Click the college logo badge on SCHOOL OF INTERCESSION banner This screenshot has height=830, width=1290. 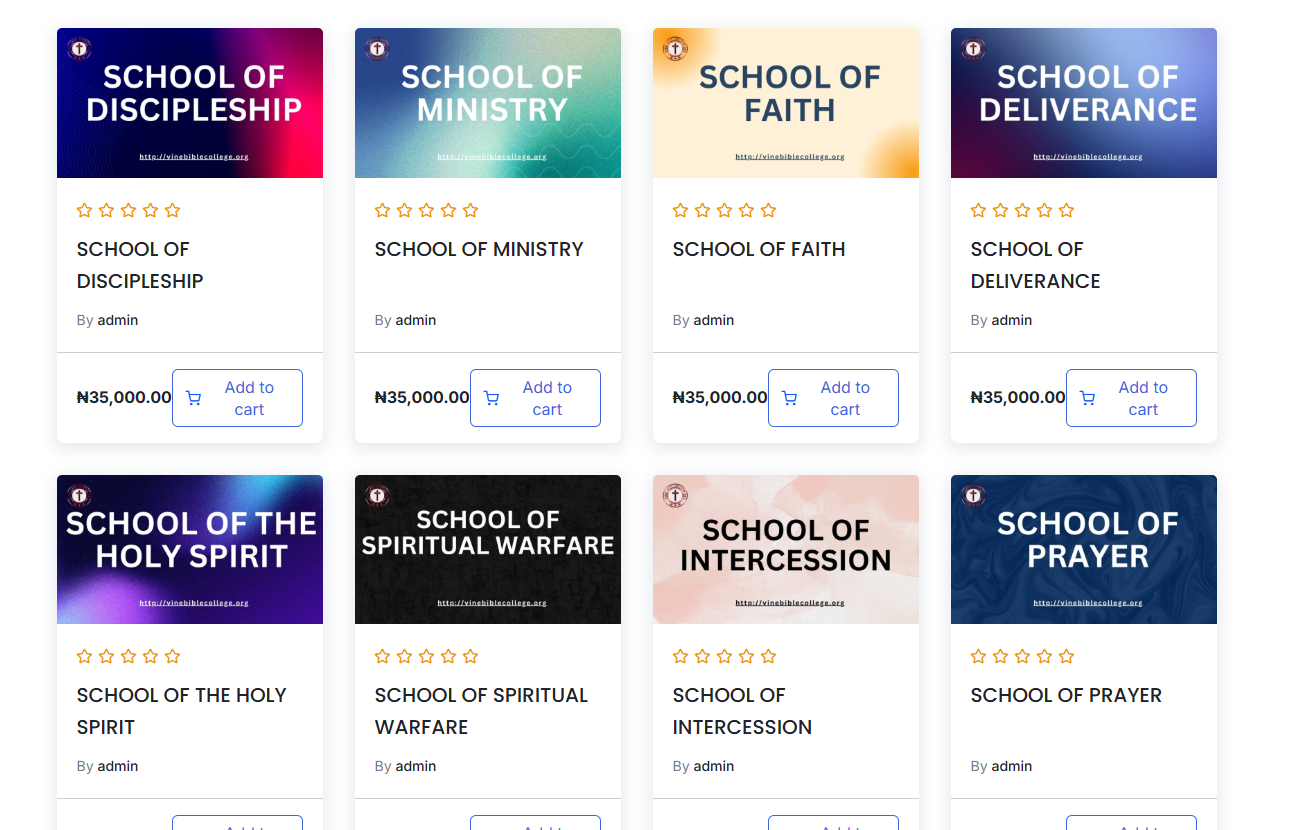tap(675, 494)
